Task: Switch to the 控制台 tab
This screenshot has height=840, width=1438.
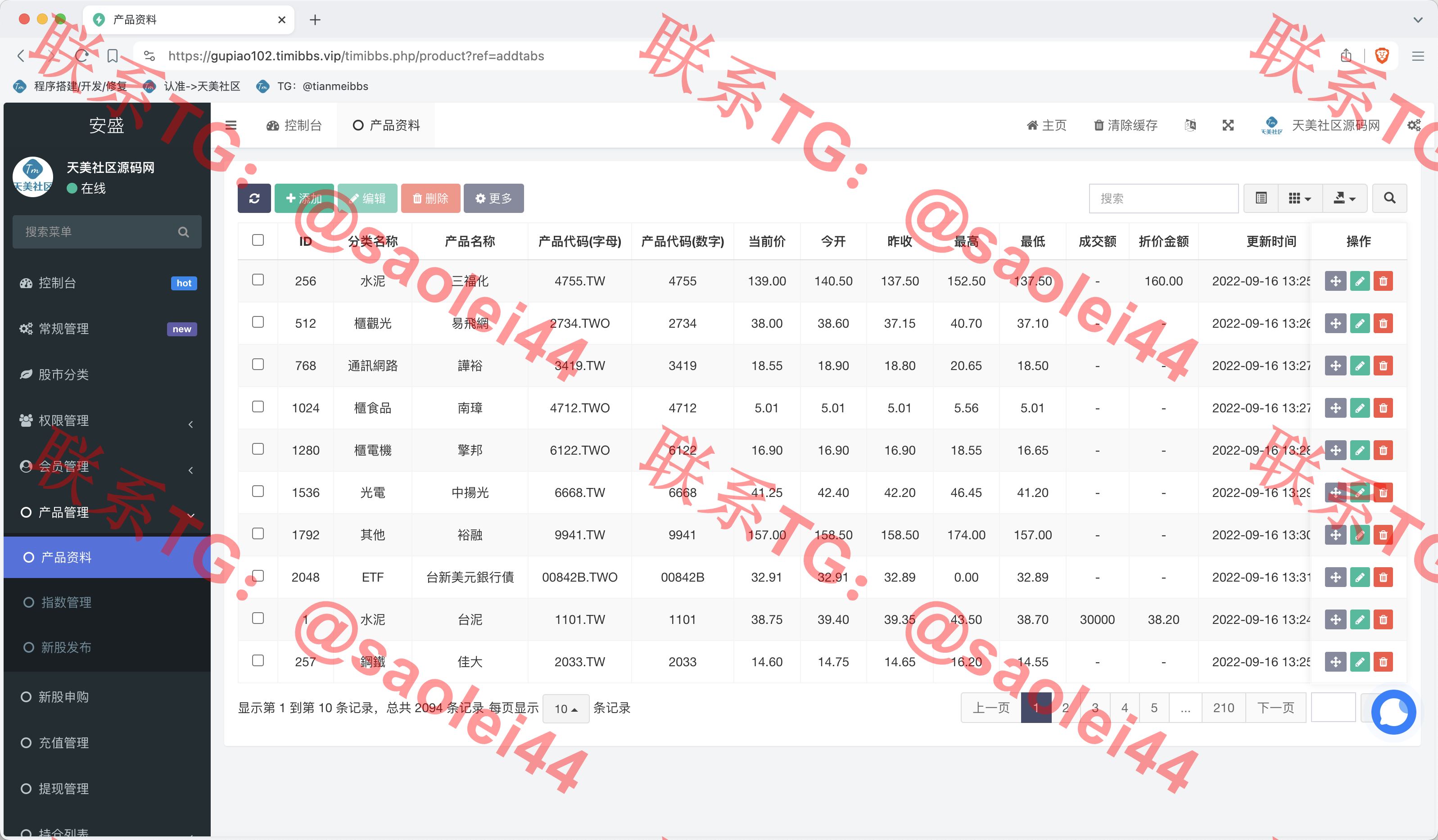Action: pos(294,125)
